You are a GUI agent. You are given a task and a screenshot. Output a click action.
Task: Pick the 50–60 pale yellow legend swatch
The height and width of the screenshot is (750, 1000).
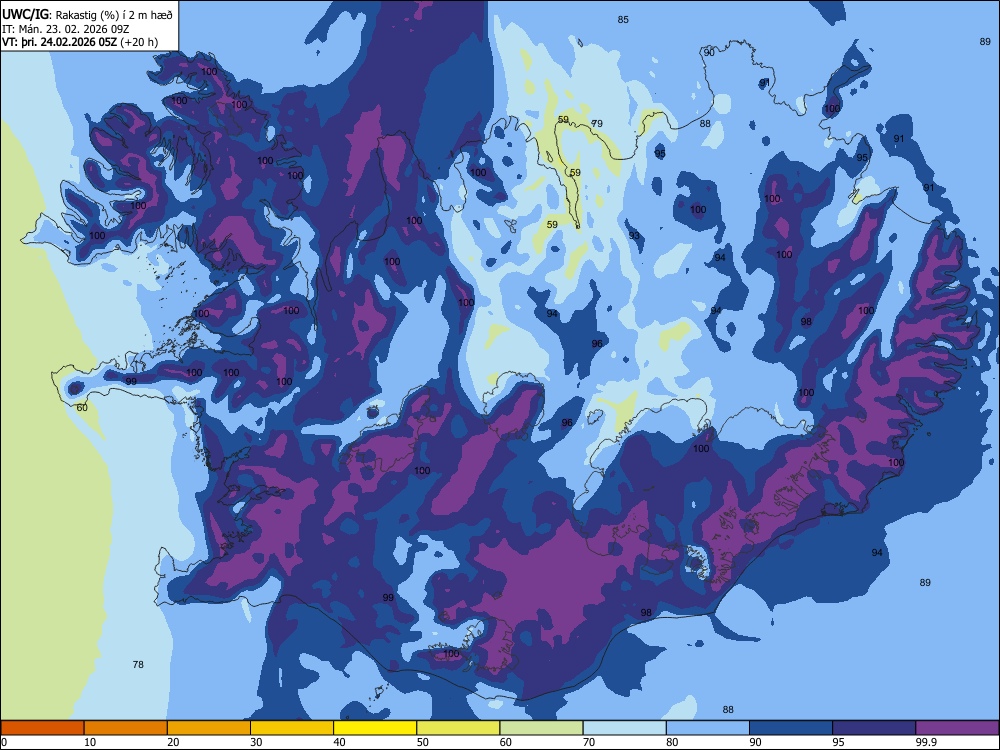click(x=458, y=728)
